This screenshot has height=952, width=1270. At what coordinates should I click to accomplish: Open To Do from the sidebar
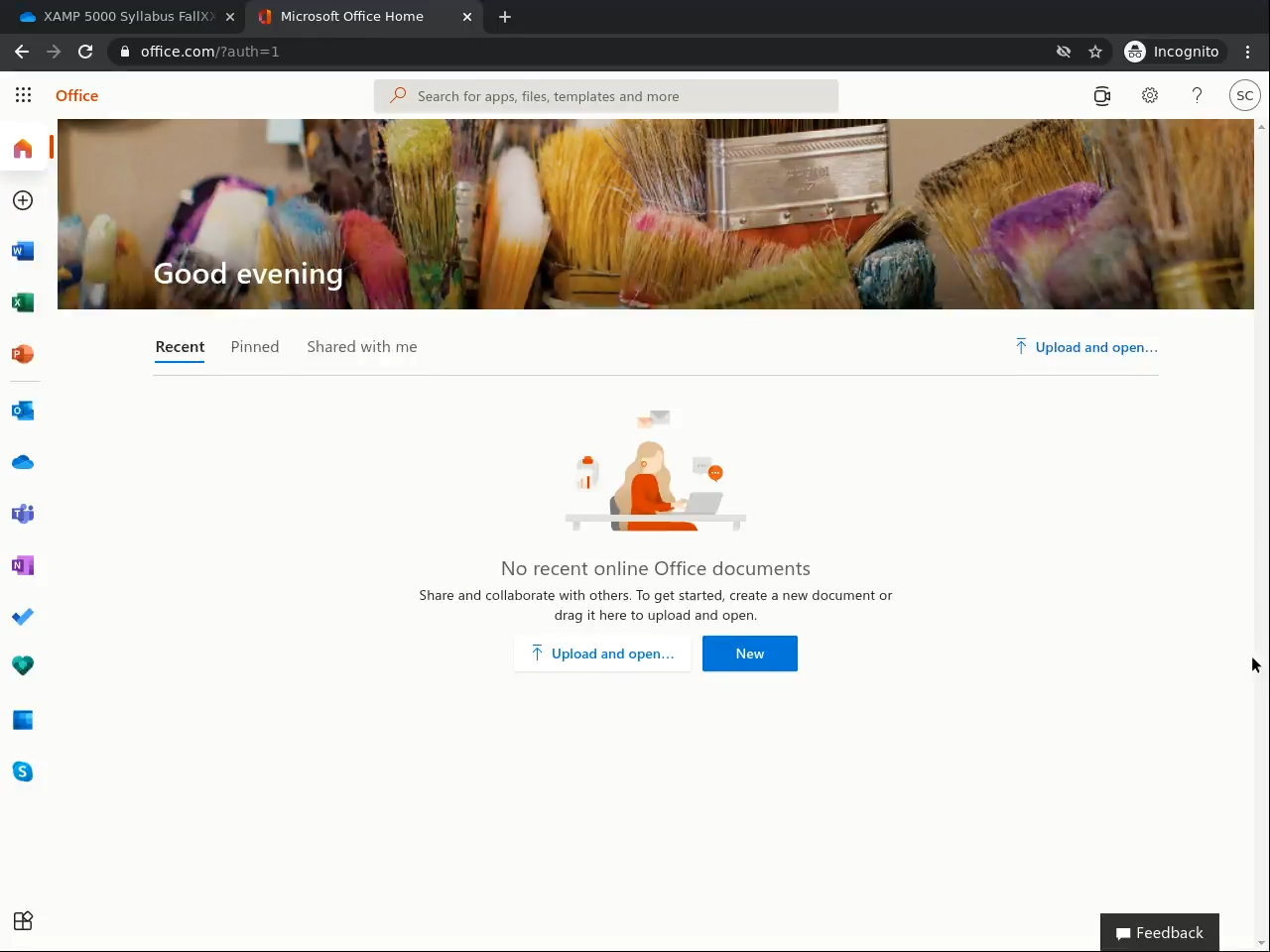(23, 617)
